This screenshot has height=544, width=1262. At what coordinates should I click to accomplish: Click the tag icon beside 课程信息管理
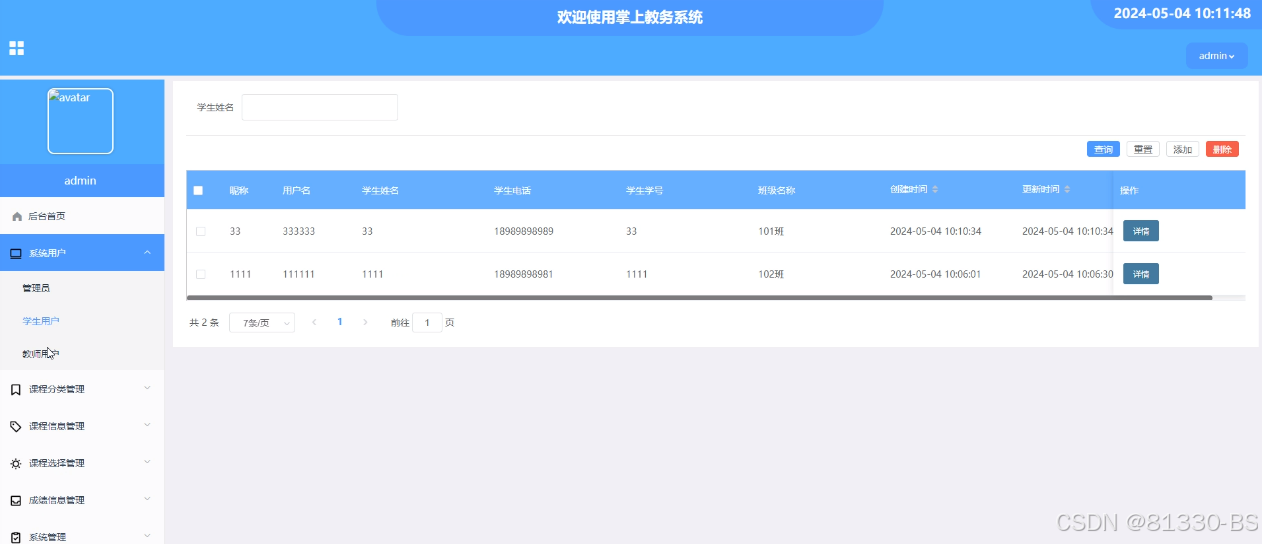coord(15,426)
